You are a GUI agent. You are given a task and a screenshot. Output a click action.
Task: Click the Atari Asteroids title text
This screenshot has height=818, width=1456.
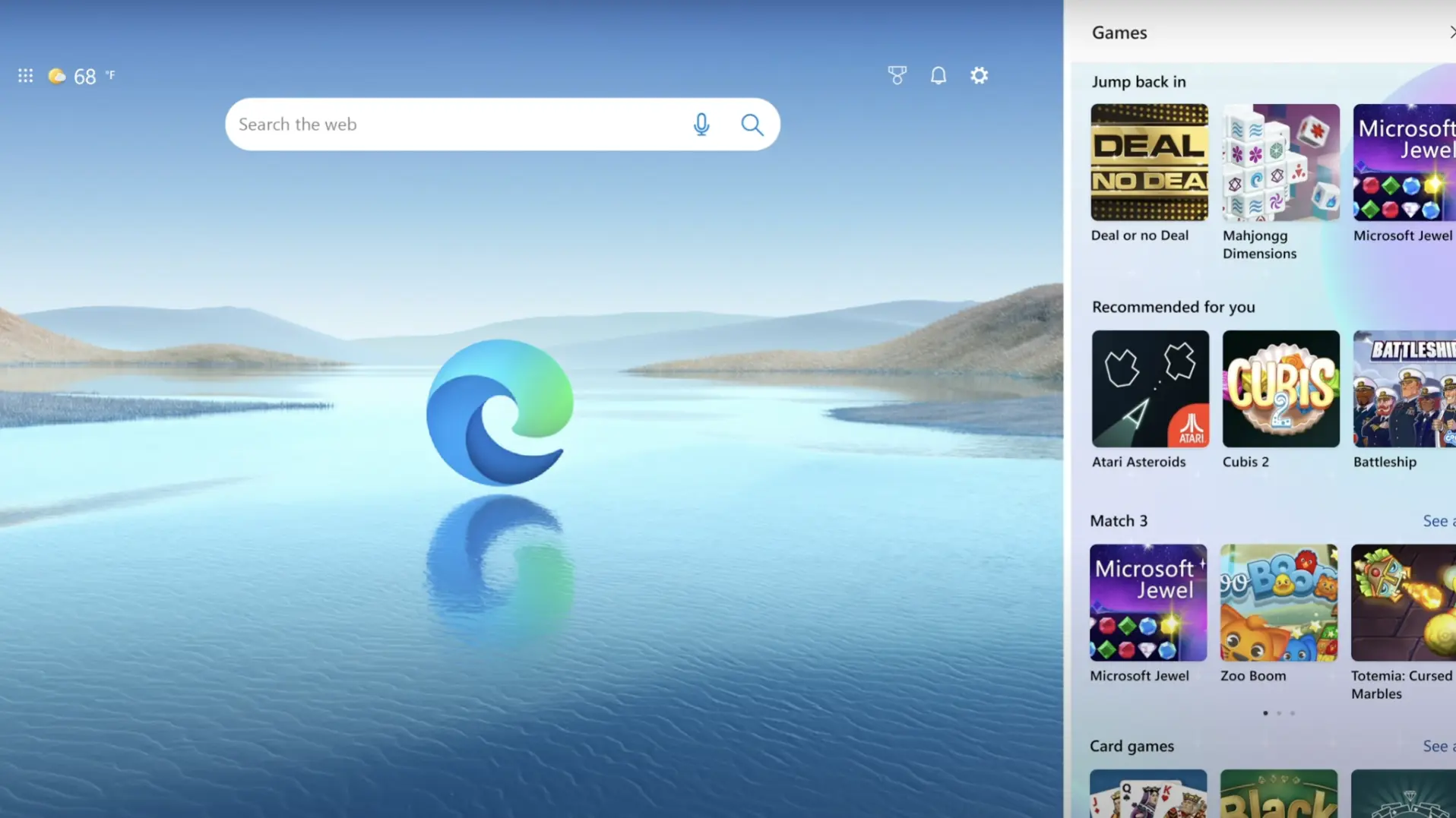[1138, 462]
